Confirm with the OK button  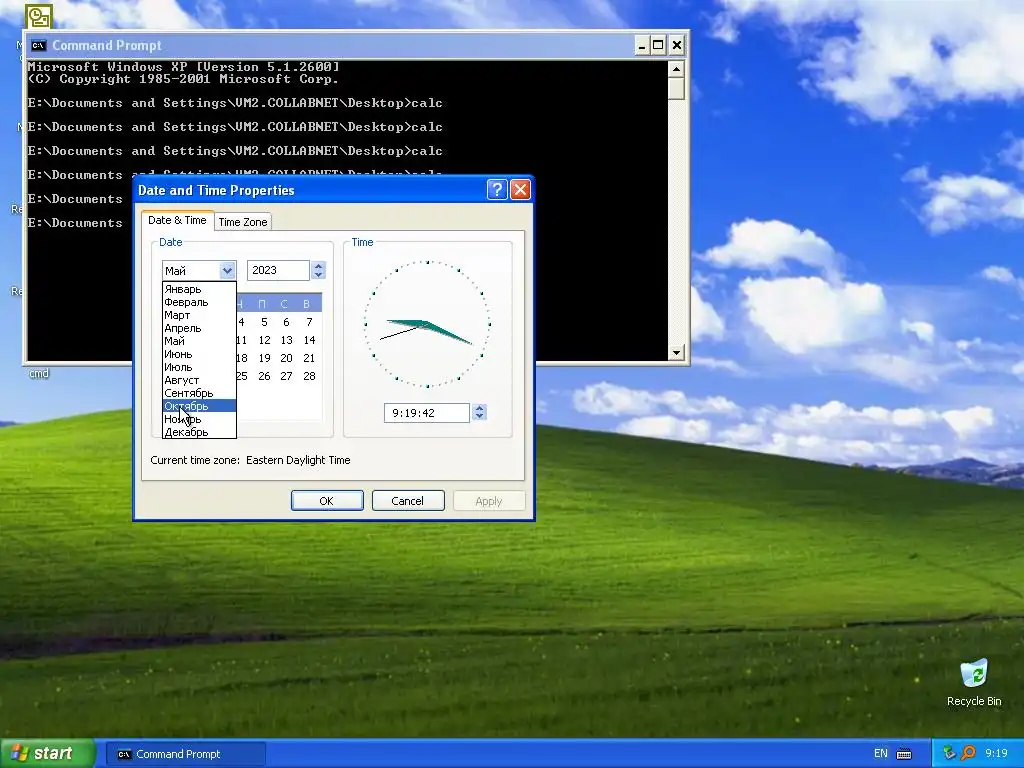327,501
